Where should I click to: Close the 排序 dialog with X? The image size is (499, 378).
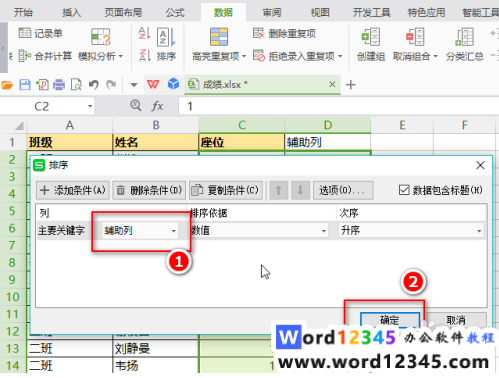click(480, 165)
